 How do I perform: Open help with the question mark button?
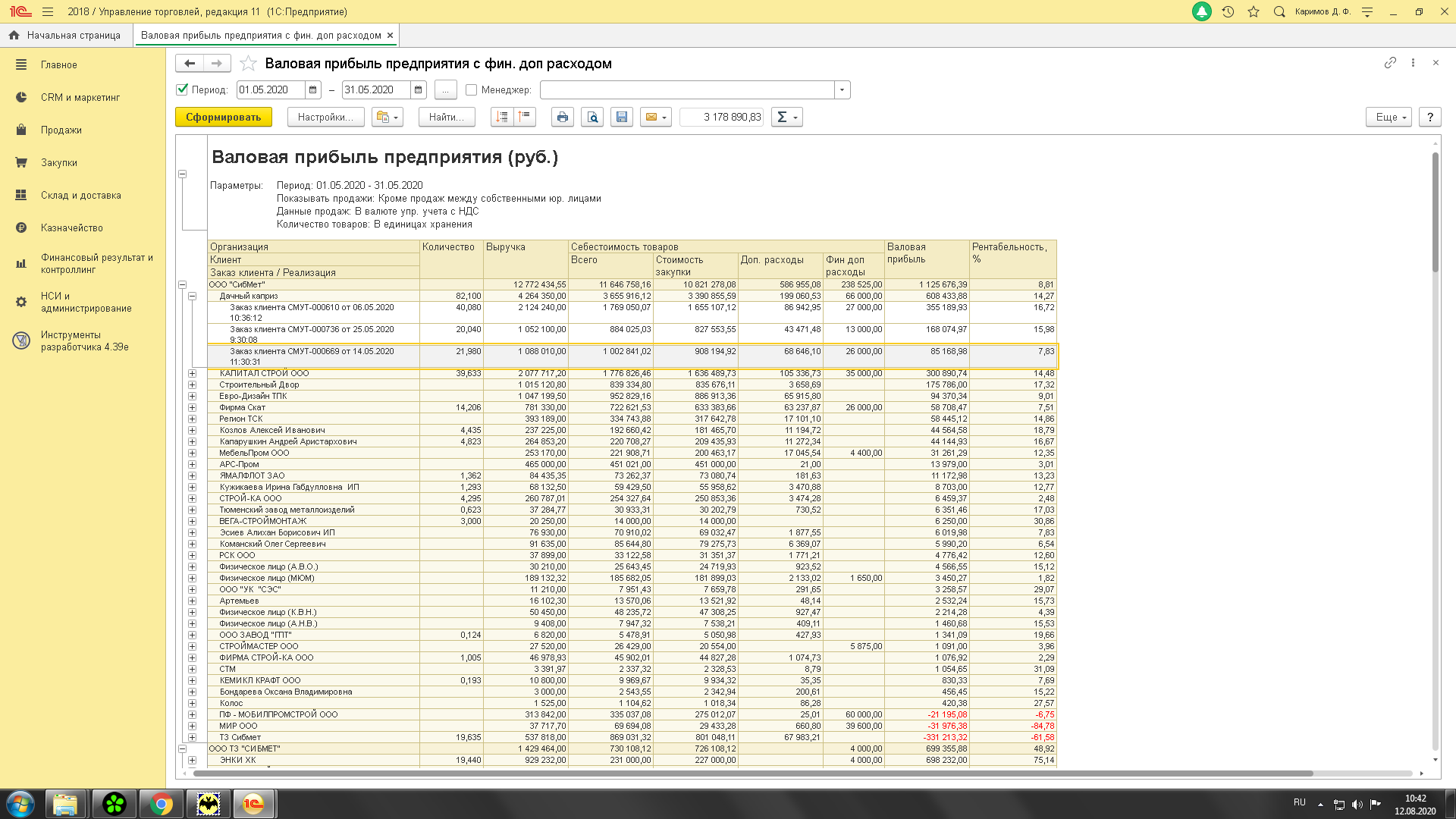[1430, 117]
